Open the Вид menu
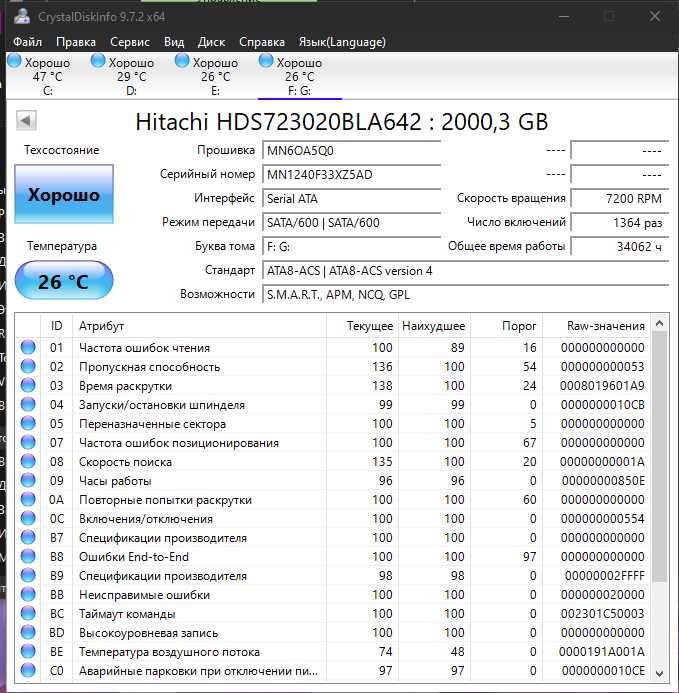 (x=174, y=42)
